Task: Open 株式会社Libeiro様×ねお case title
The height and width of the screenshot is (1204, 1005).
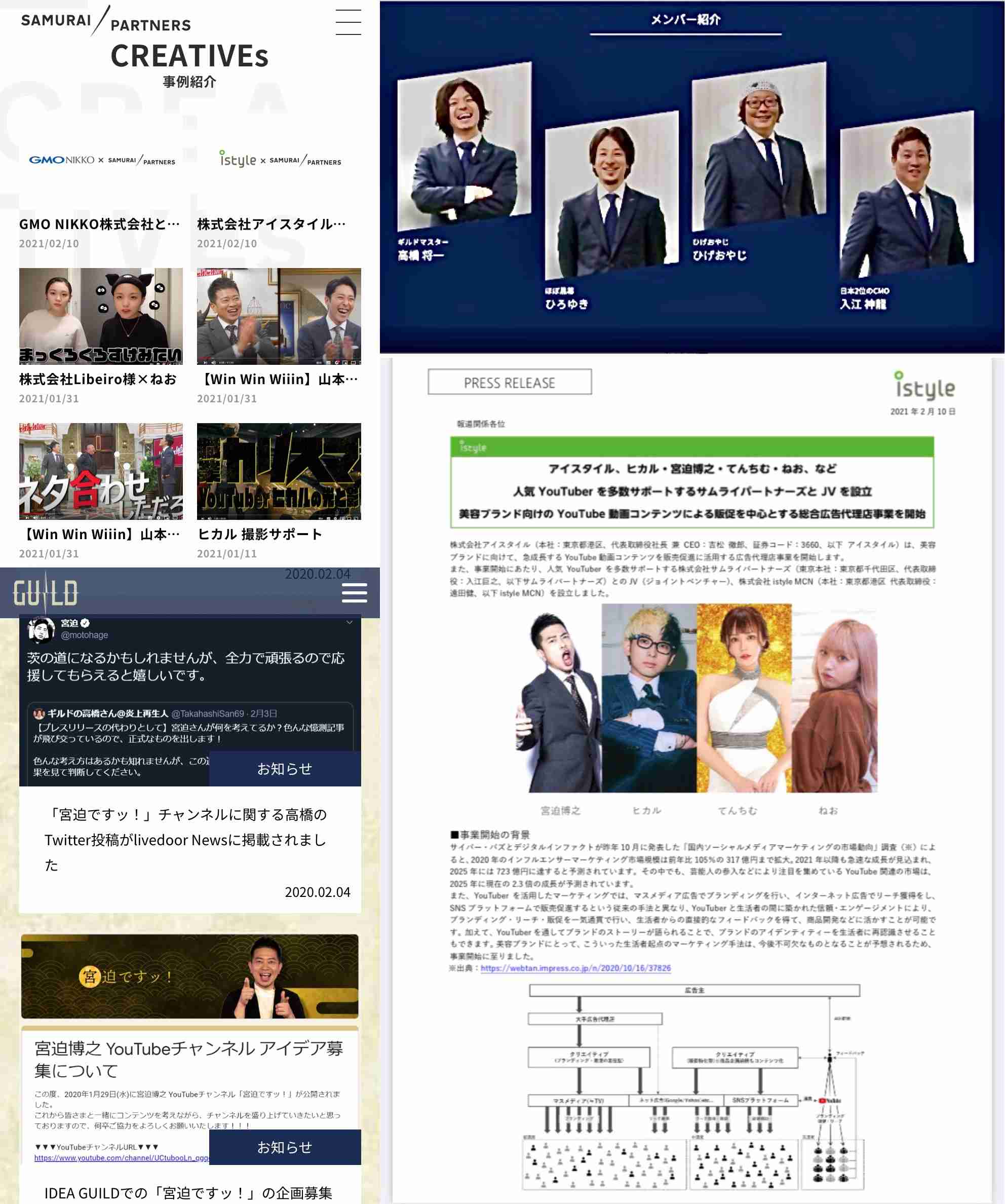Action: point(98,380)
